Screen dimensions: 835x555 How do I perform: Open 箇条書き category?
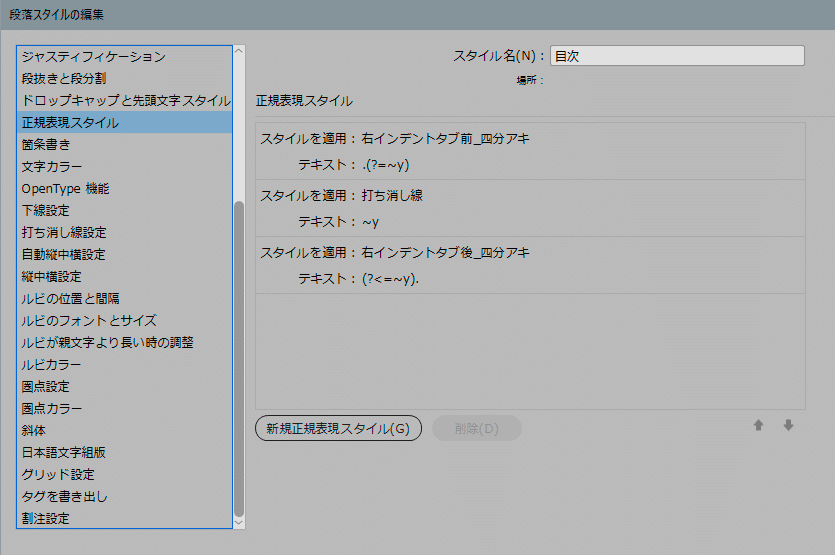(124, 144)
